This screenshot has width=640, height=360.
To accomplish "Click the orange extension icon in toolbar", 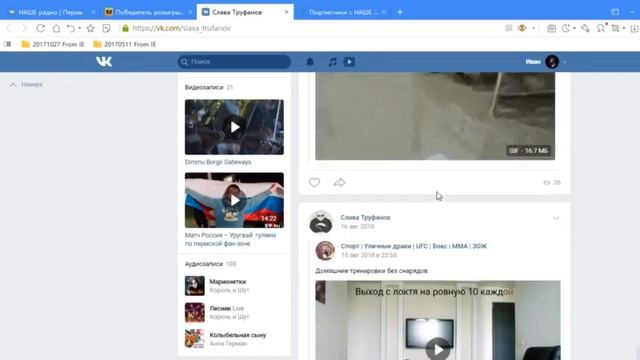I will (522, 28).
